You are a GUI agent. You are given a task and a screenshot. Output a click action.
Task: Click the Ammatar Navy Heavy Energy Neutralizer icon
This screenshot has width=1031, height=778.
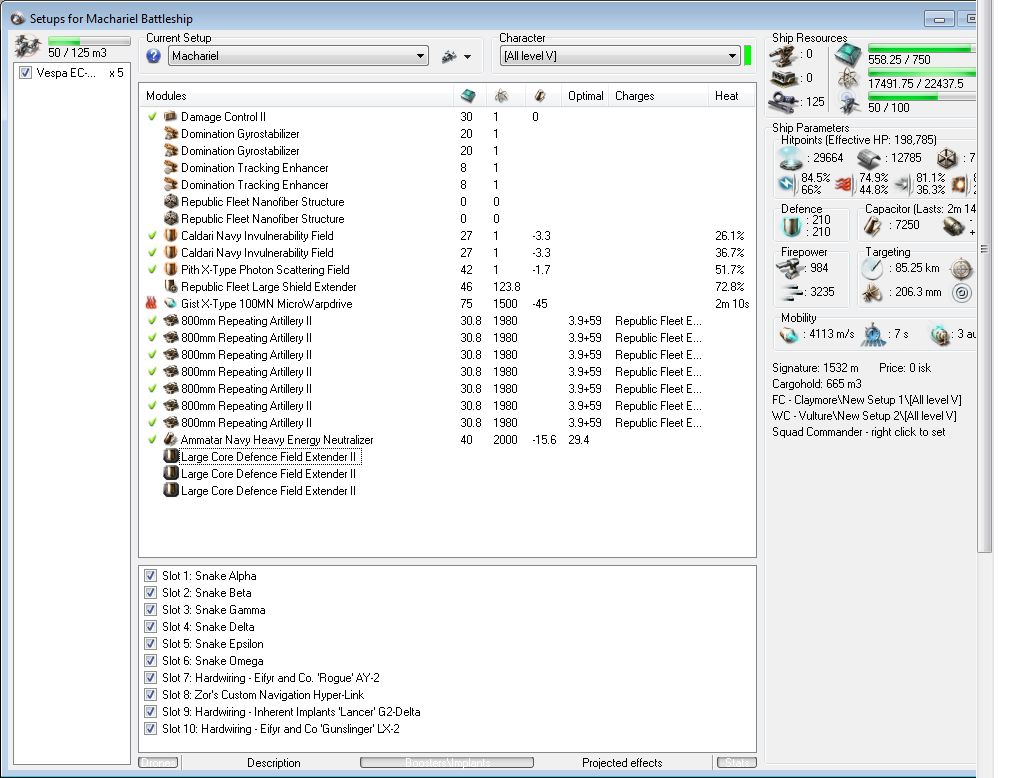click(x=170, y=439)
